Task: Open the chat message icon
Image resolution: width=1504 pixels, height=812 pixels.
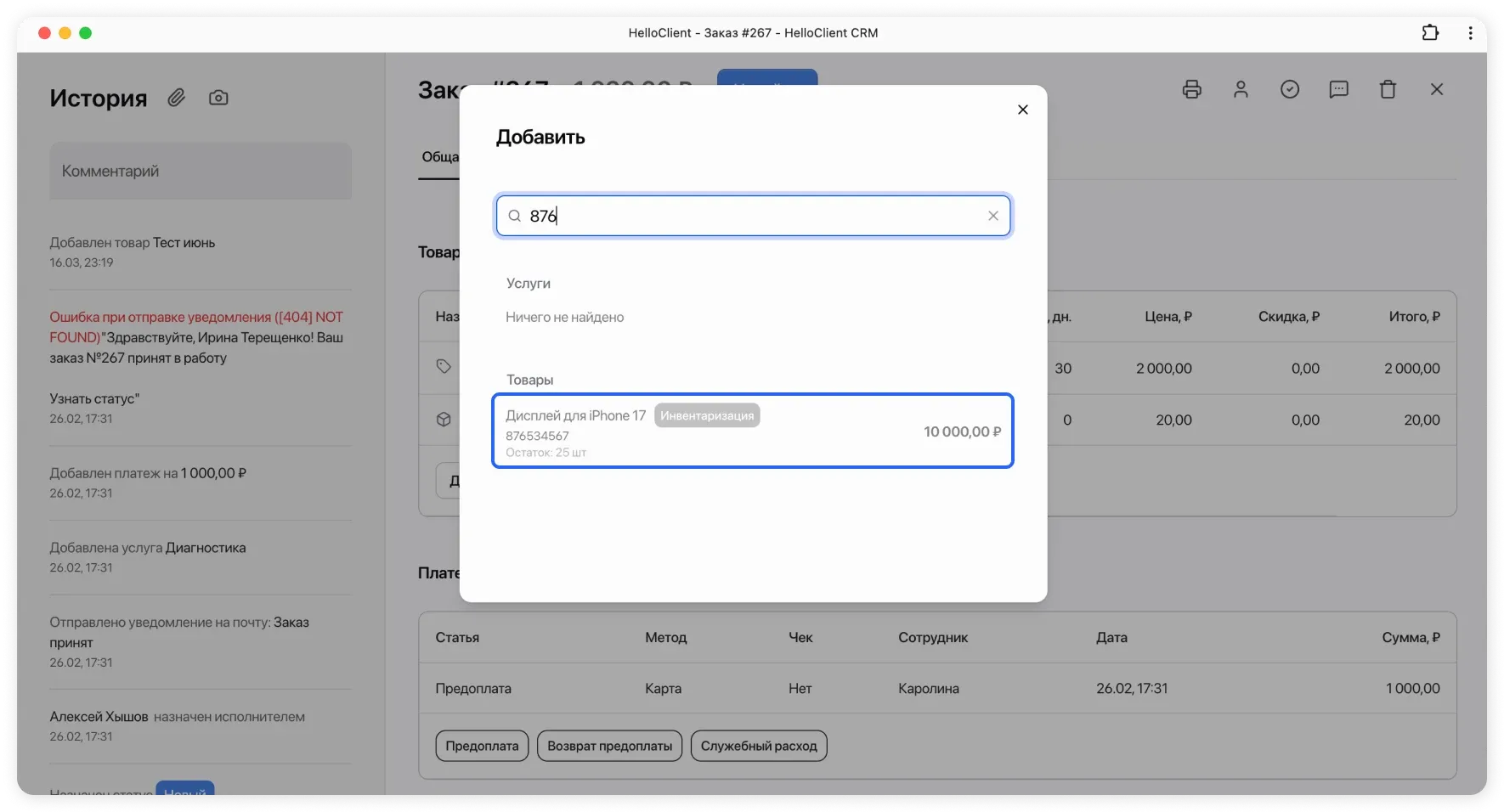Action: click(1338, 89)
